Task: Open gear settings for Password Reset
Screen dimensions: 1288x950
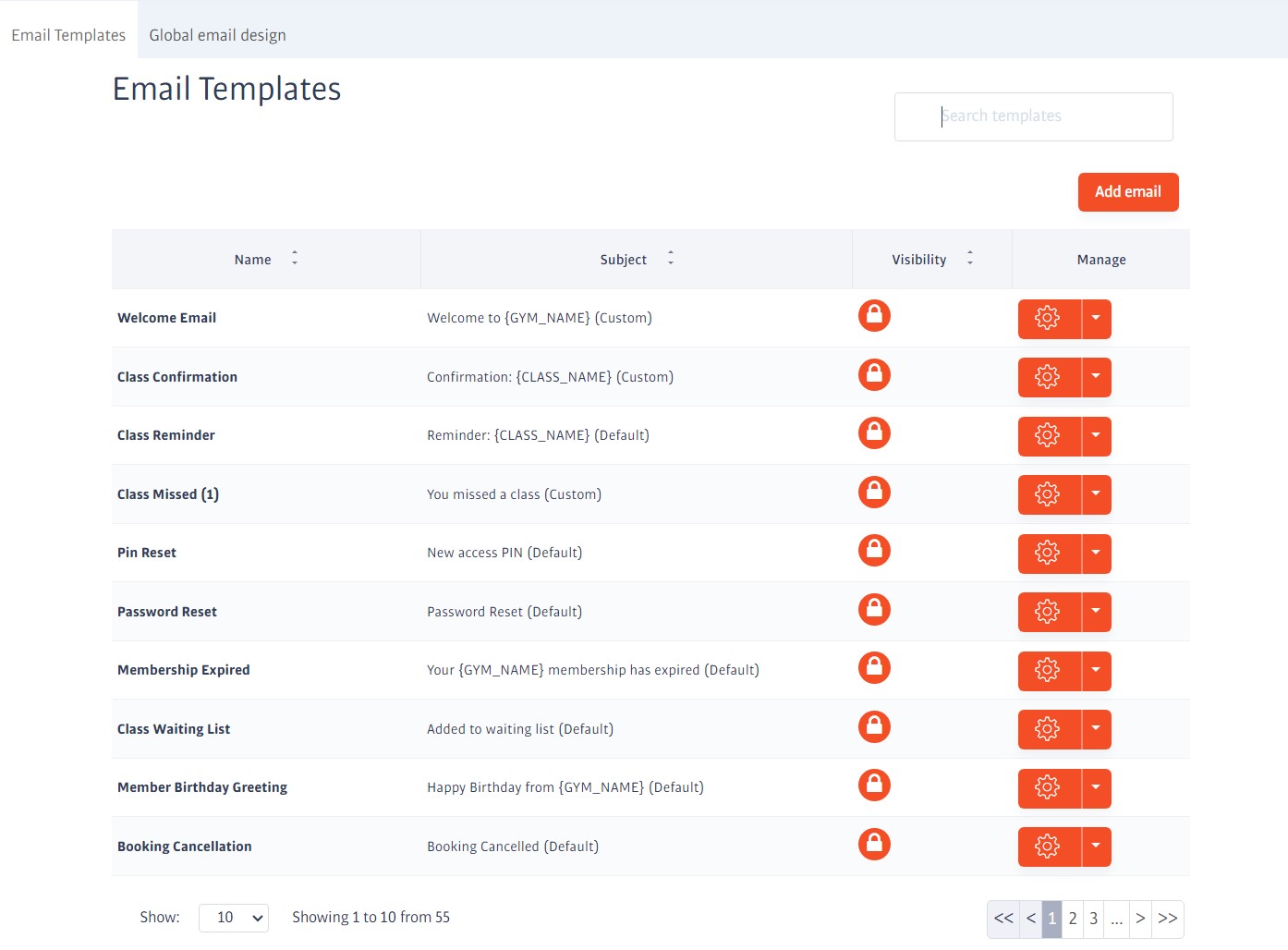Action: [x=1049, y=612]
